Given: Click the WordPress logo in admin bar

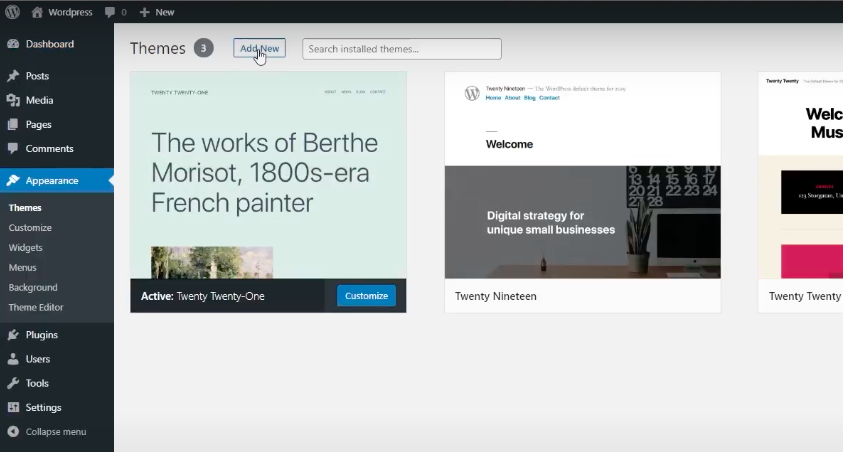Looking at the screenshot, I should [13, 12].
